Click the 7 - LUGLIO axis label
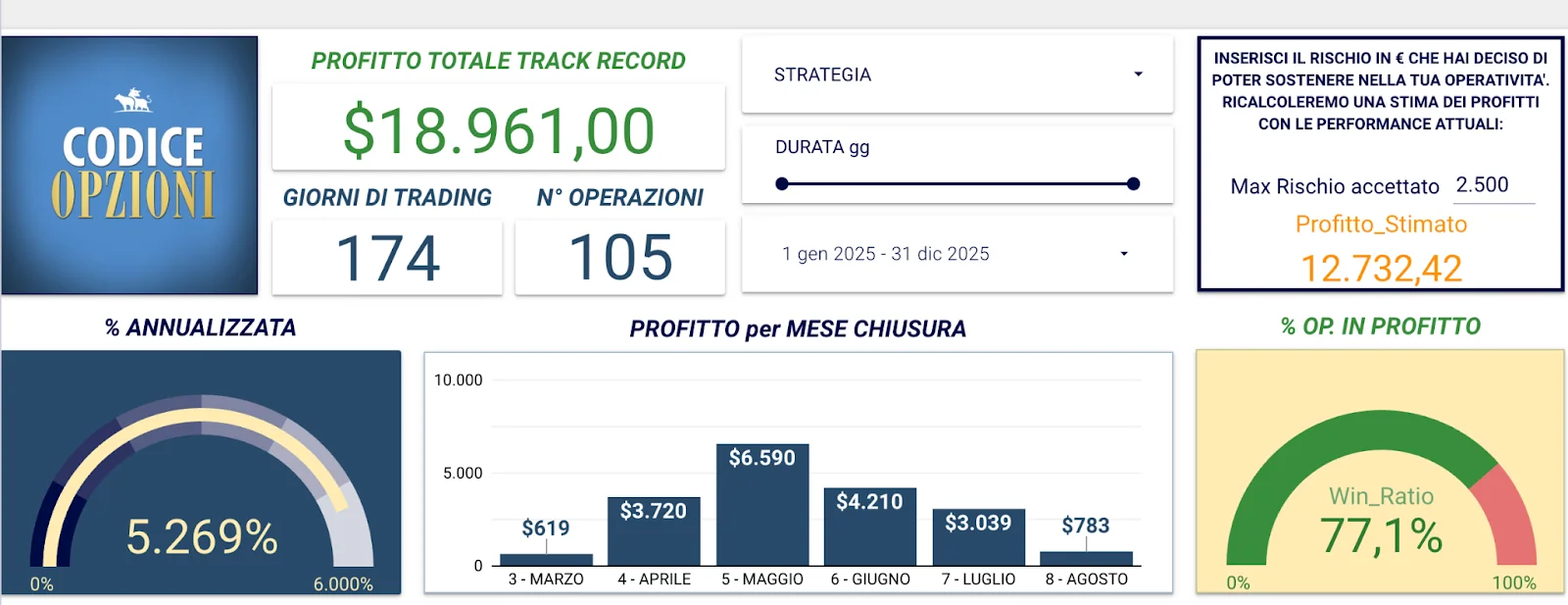This screenshot has height=605, width=1568. tap(978, 580)
